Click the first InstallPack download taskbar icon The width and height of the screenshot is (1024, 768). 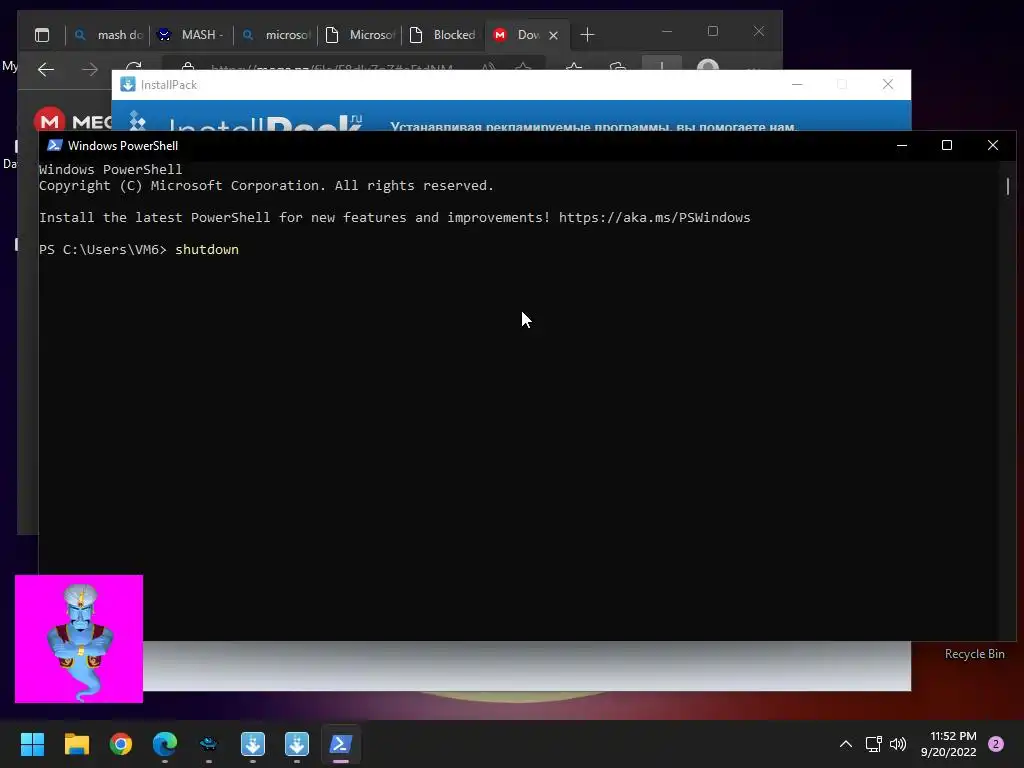(253, 744)
